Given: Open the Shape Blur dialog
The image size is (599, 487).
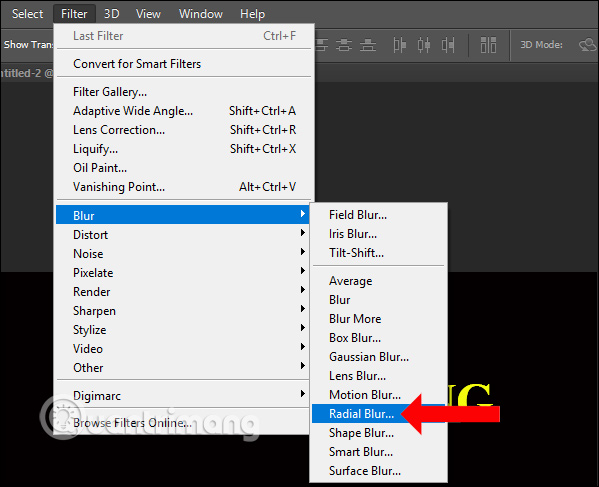Looking at the screenshot, I should click(378, 433).
